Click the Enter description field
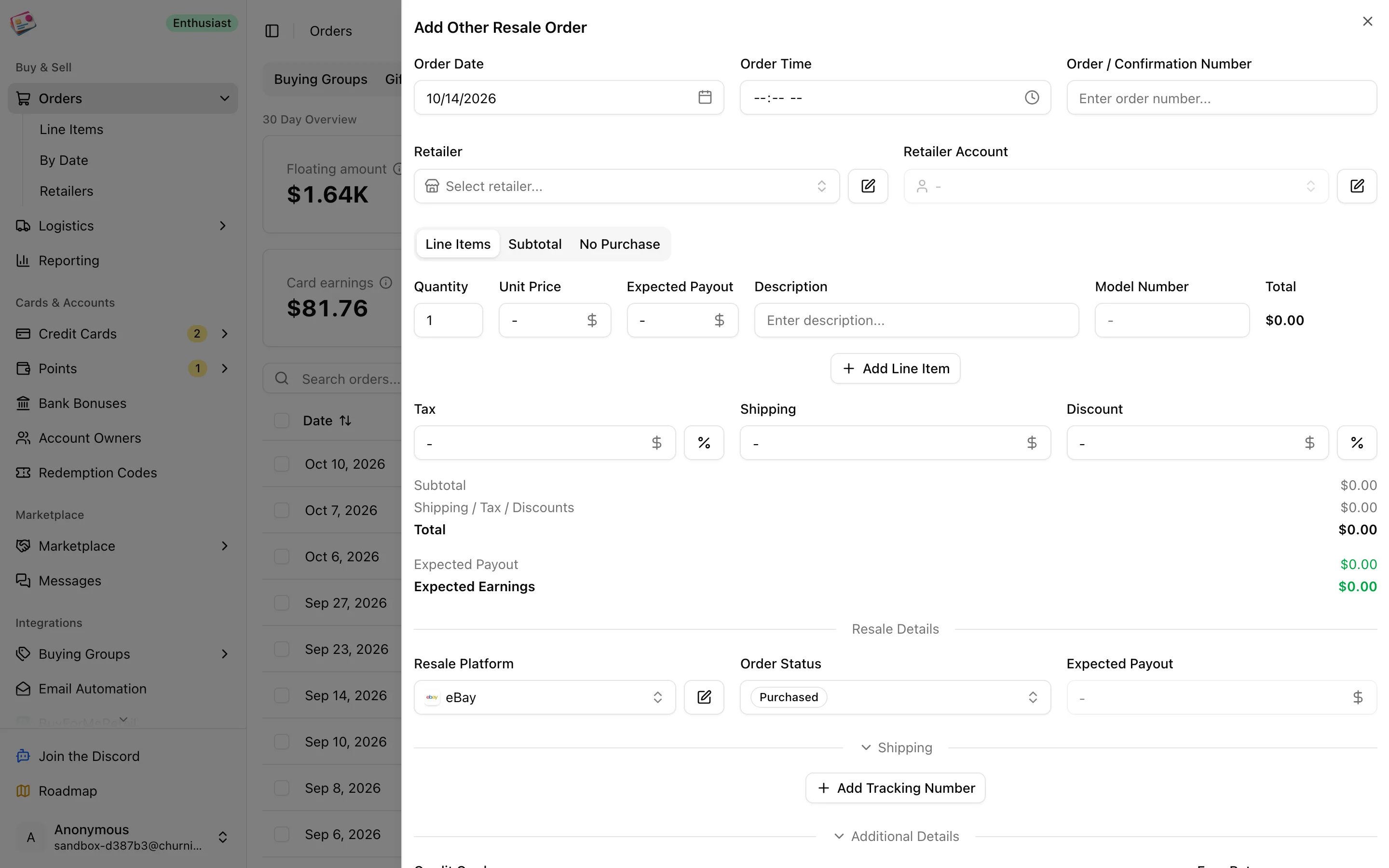 click(x=916, y=320)
